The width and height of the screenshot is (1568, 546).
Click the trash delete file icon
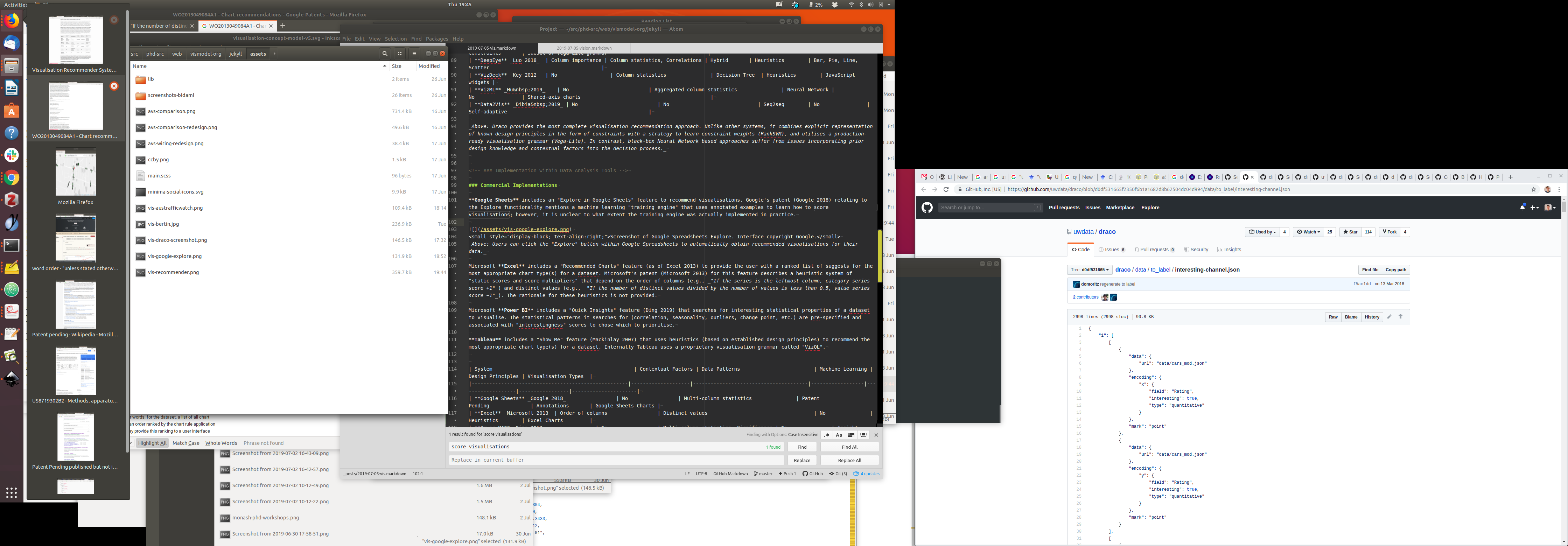click(1400, 317)
